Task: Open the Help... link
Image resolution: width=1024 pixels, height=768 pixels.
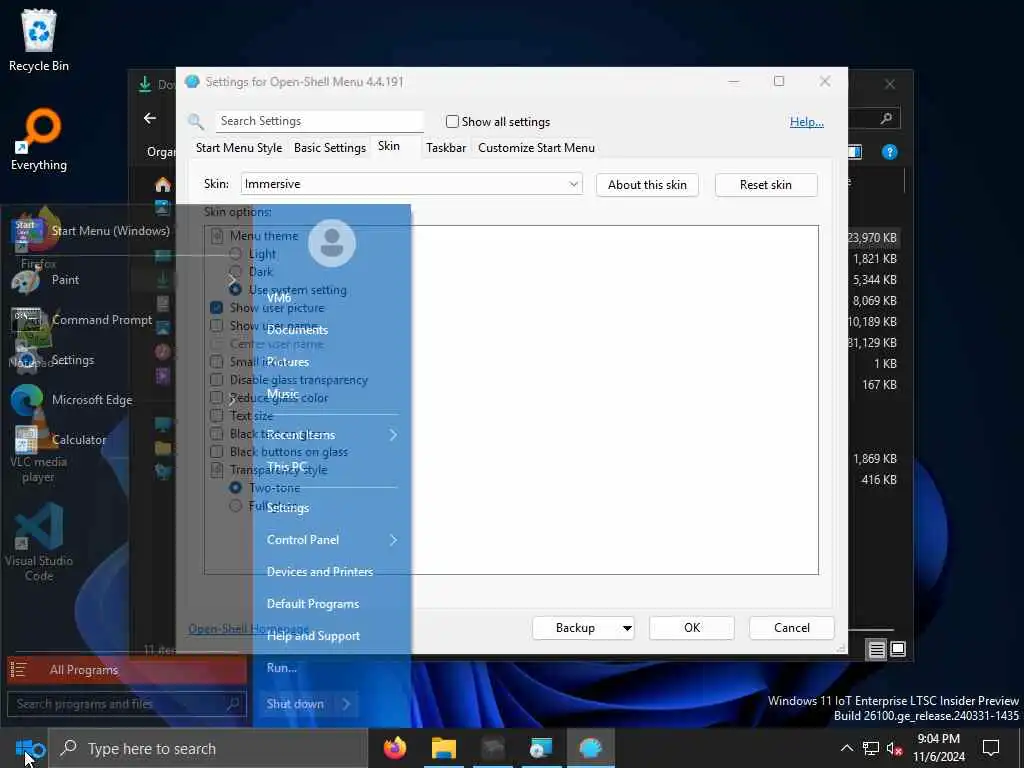Action: coord(807,121)
